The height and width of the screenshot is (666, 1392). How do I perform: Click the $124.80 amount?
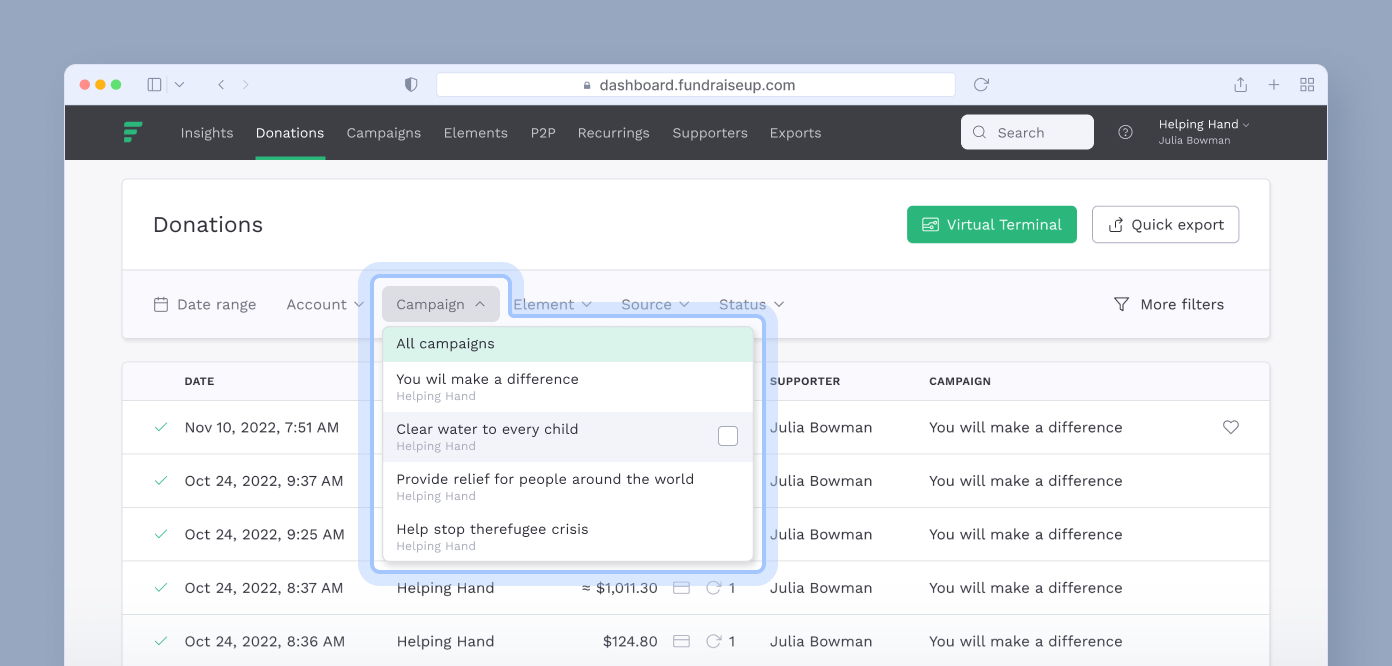(x=630, y=641)
